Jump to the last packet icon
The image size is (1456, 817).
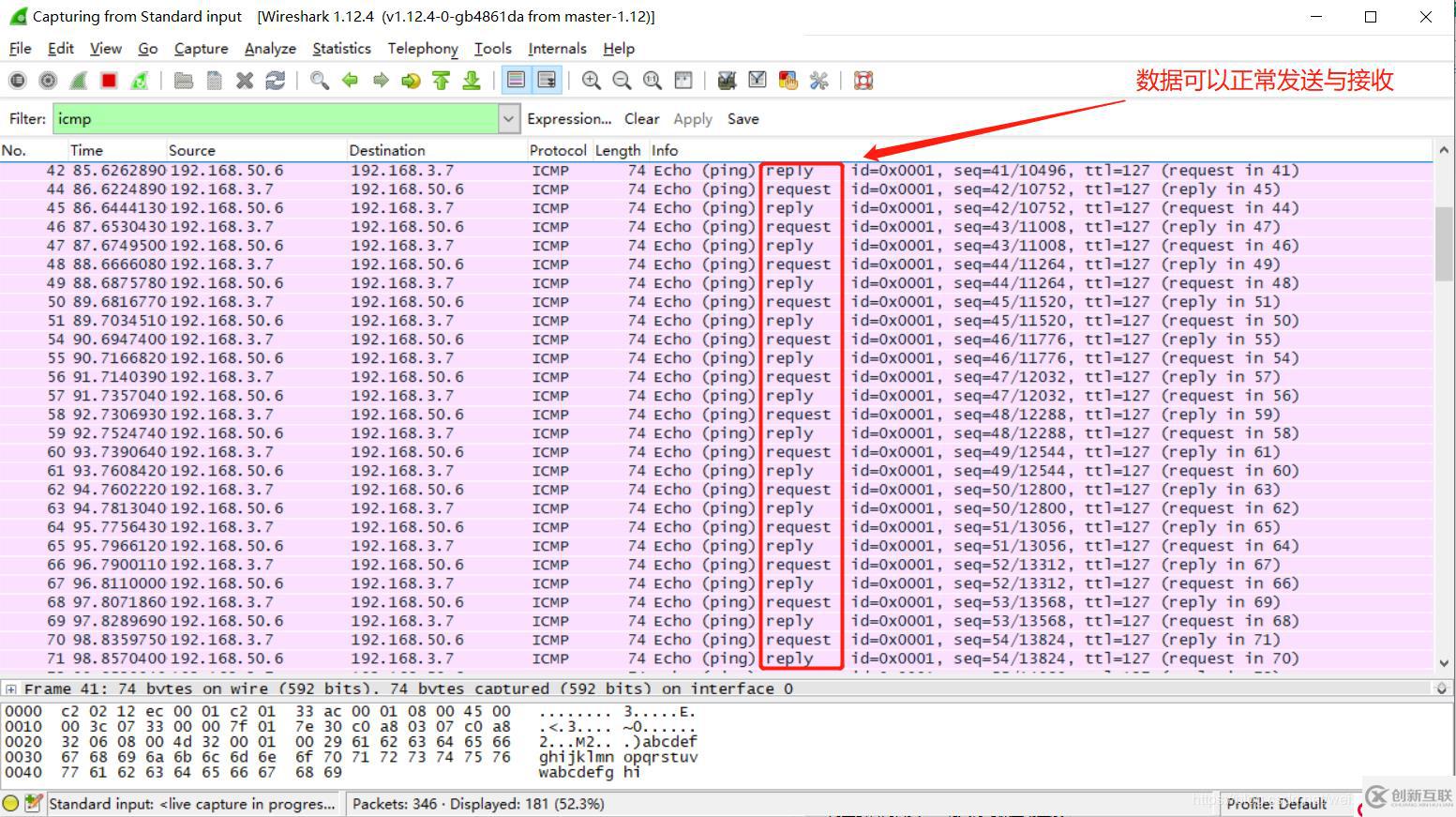pyautogui.click(x=472, y=81)
